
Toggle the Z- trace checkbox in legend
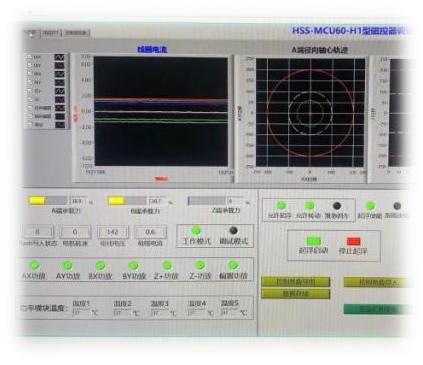coord(29,99)
